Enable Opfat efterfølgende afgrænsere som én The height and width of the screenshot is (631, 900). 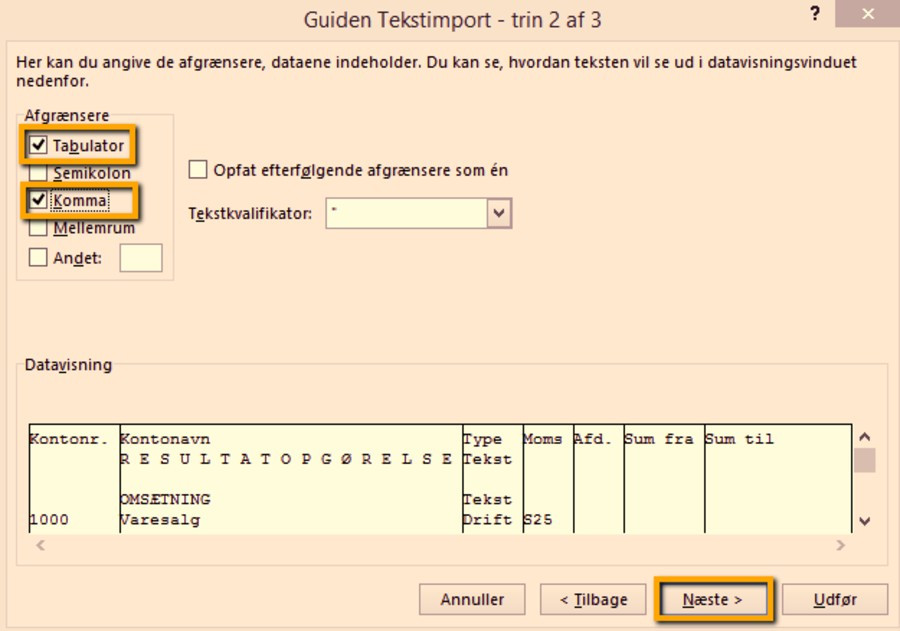[x=198, y=170]
